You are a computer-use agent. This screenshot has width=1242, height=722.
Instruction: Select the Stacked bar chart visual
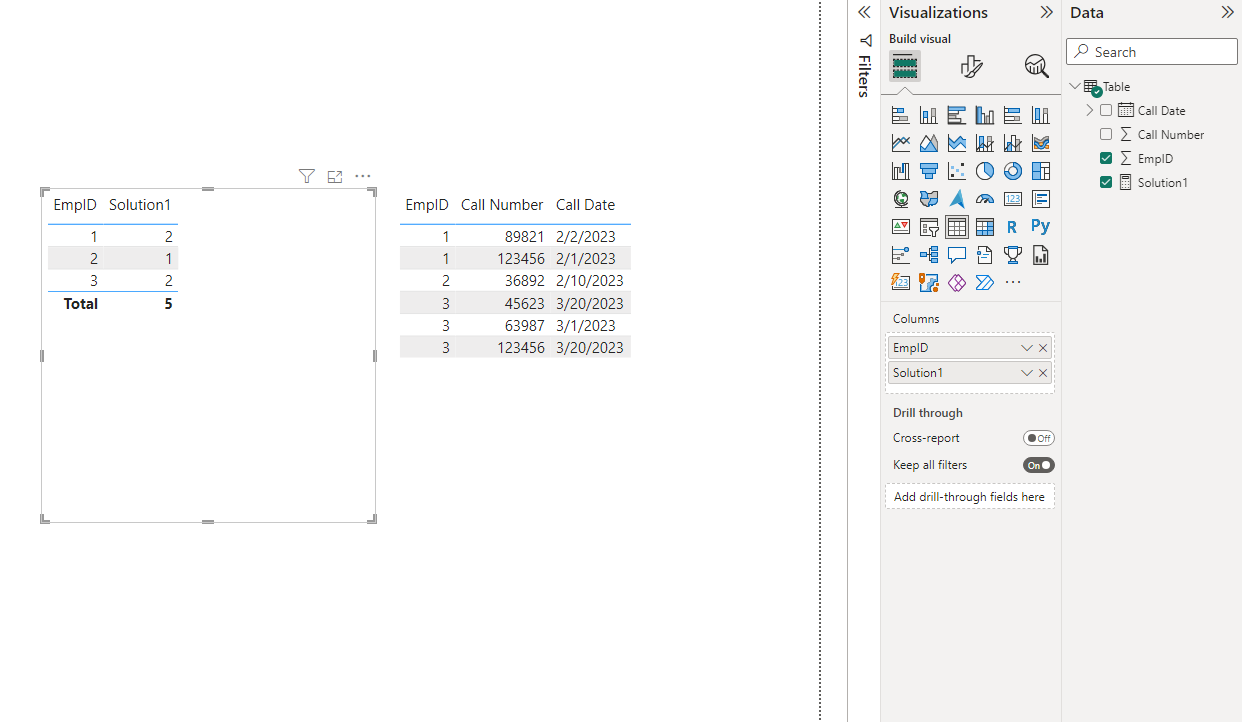pos(900,115)
